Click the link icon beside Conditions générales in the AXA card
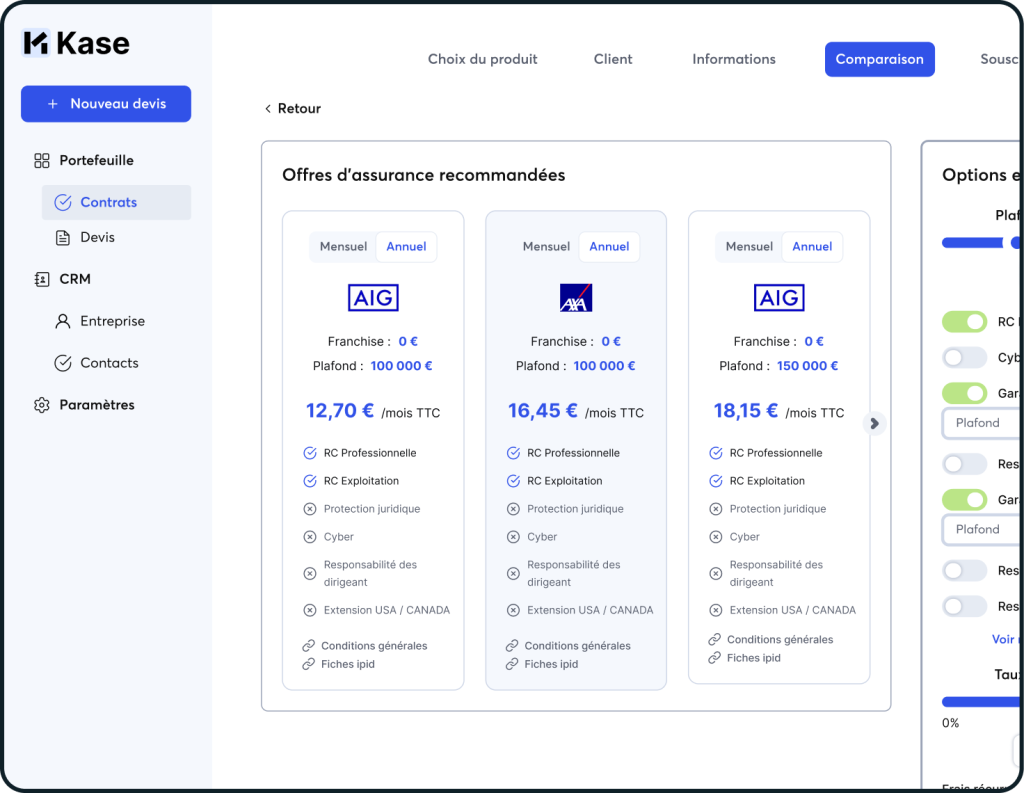This screenshot has height=793, width=1024. (x=512, y=646)
